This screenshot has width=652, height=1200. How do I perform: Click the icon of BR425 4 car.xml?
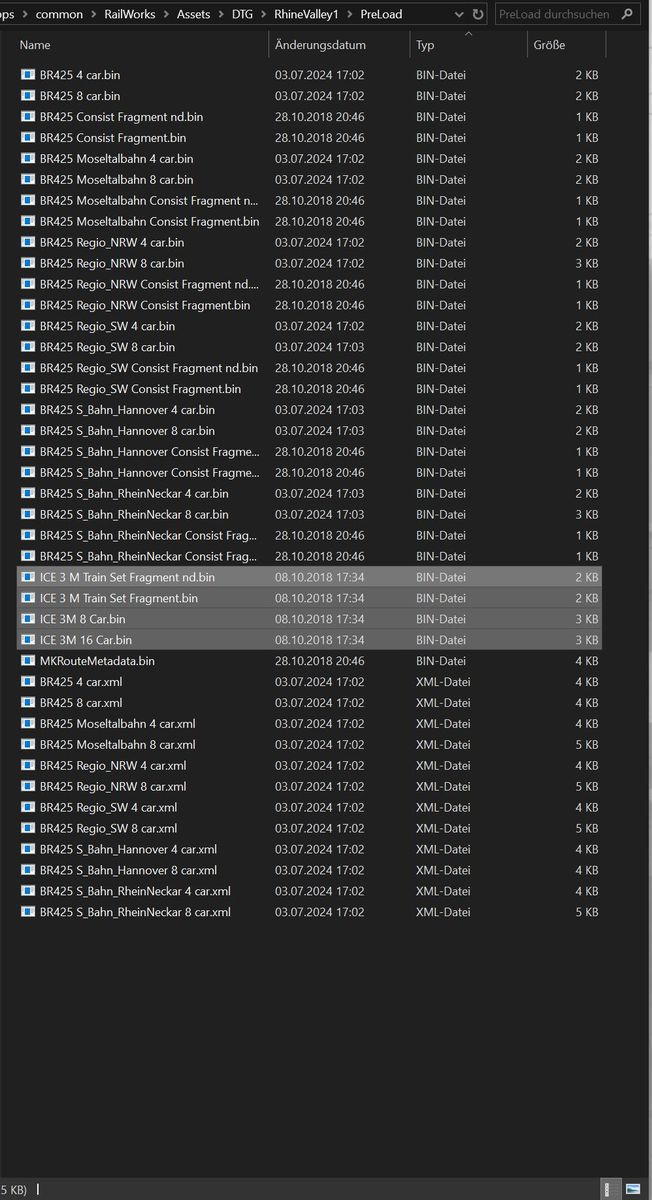(x=28, y=682)
